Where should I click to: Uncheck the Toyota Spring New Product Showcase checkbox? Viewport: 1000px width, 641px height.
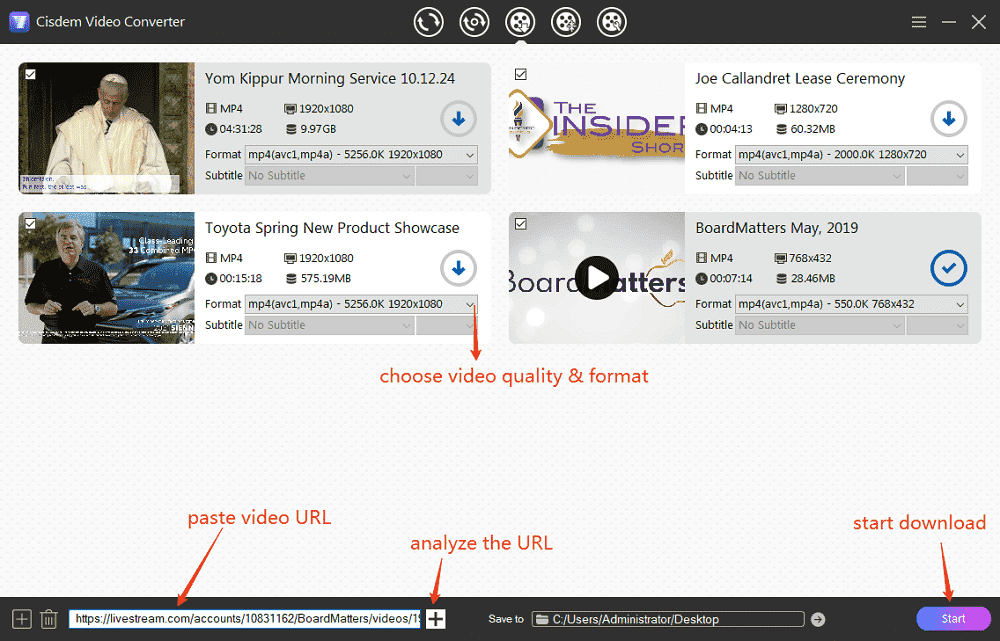pyautogui.click(x=30, y=223)
